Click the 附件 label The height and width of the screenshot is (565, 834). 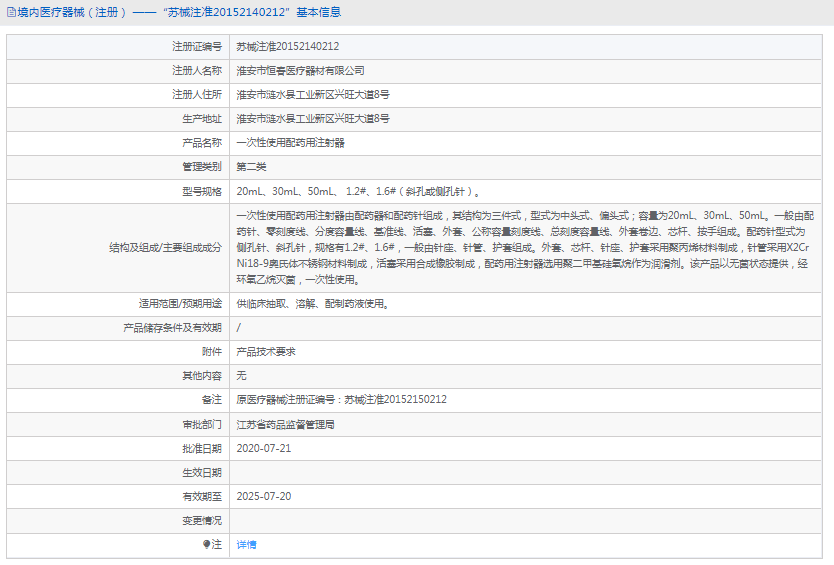212,351
